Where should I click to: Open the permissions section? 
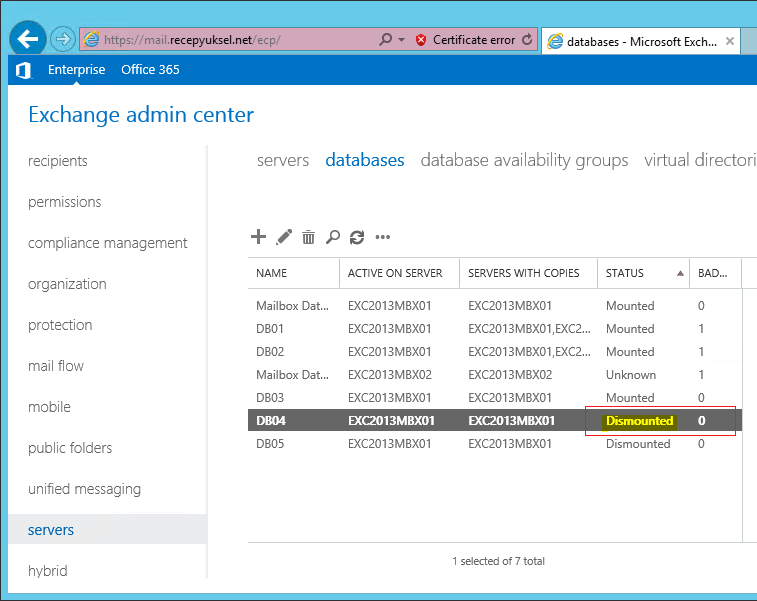tap(65, 202)
